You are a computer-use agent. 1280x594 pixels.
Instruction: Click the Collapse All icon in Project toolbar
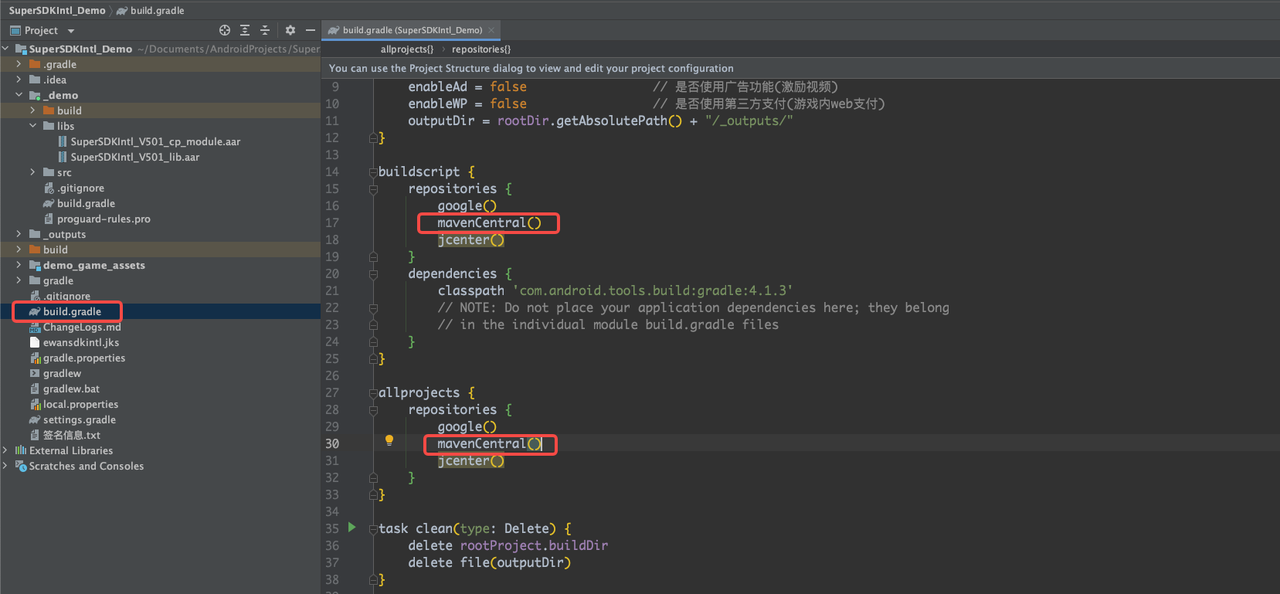(265, 31)
